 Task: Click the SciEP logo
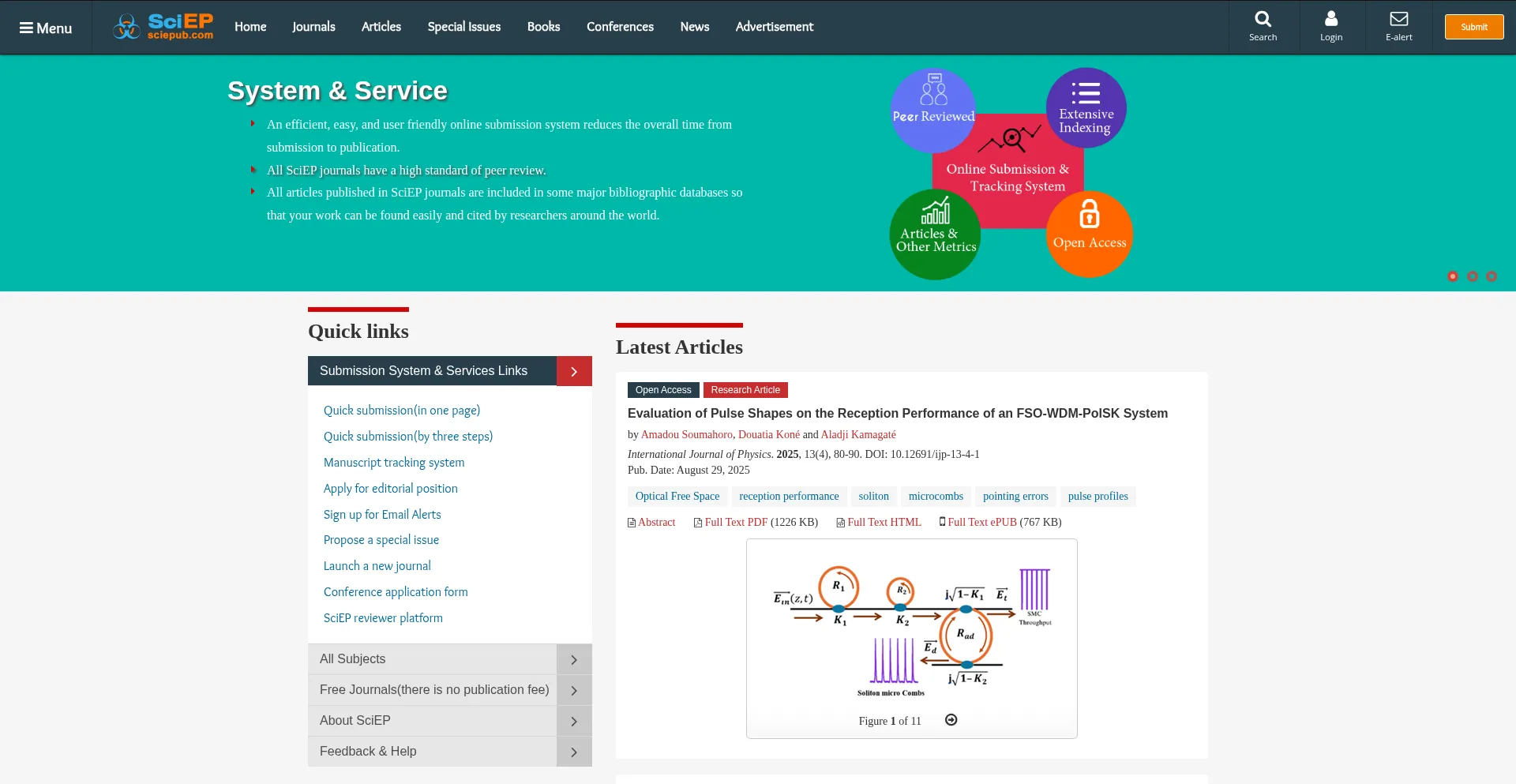click(x=163, y=27)
